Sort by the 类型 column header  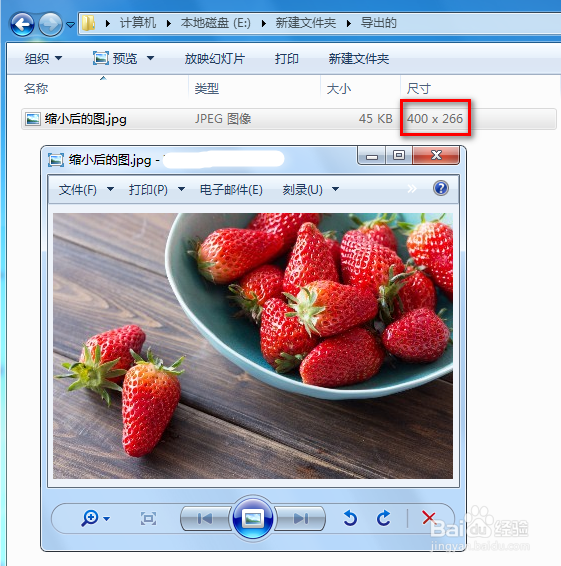[206, 88]
